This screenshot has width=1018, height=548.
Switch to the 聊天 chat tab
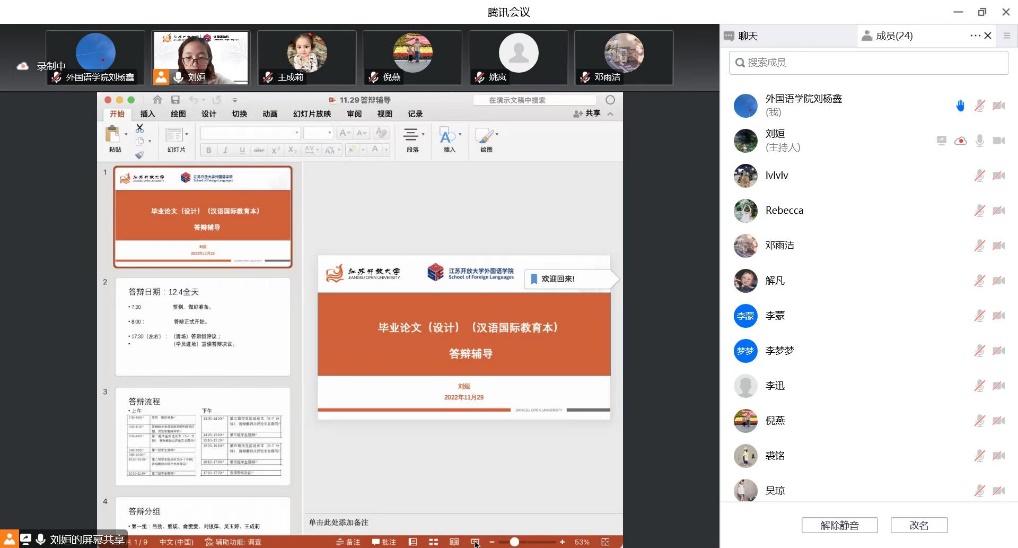(747, 36)
